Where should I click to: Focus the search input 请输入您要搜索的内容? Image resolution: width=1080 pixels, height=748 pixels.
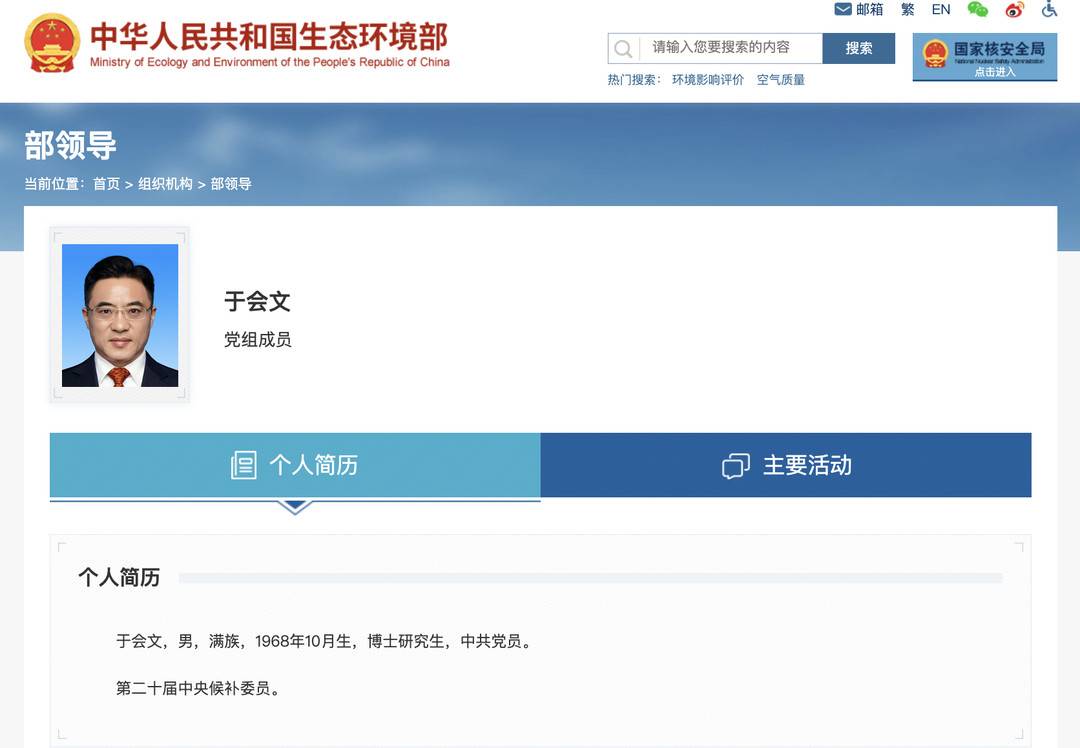pyautogui.click(x=730, y=48)
